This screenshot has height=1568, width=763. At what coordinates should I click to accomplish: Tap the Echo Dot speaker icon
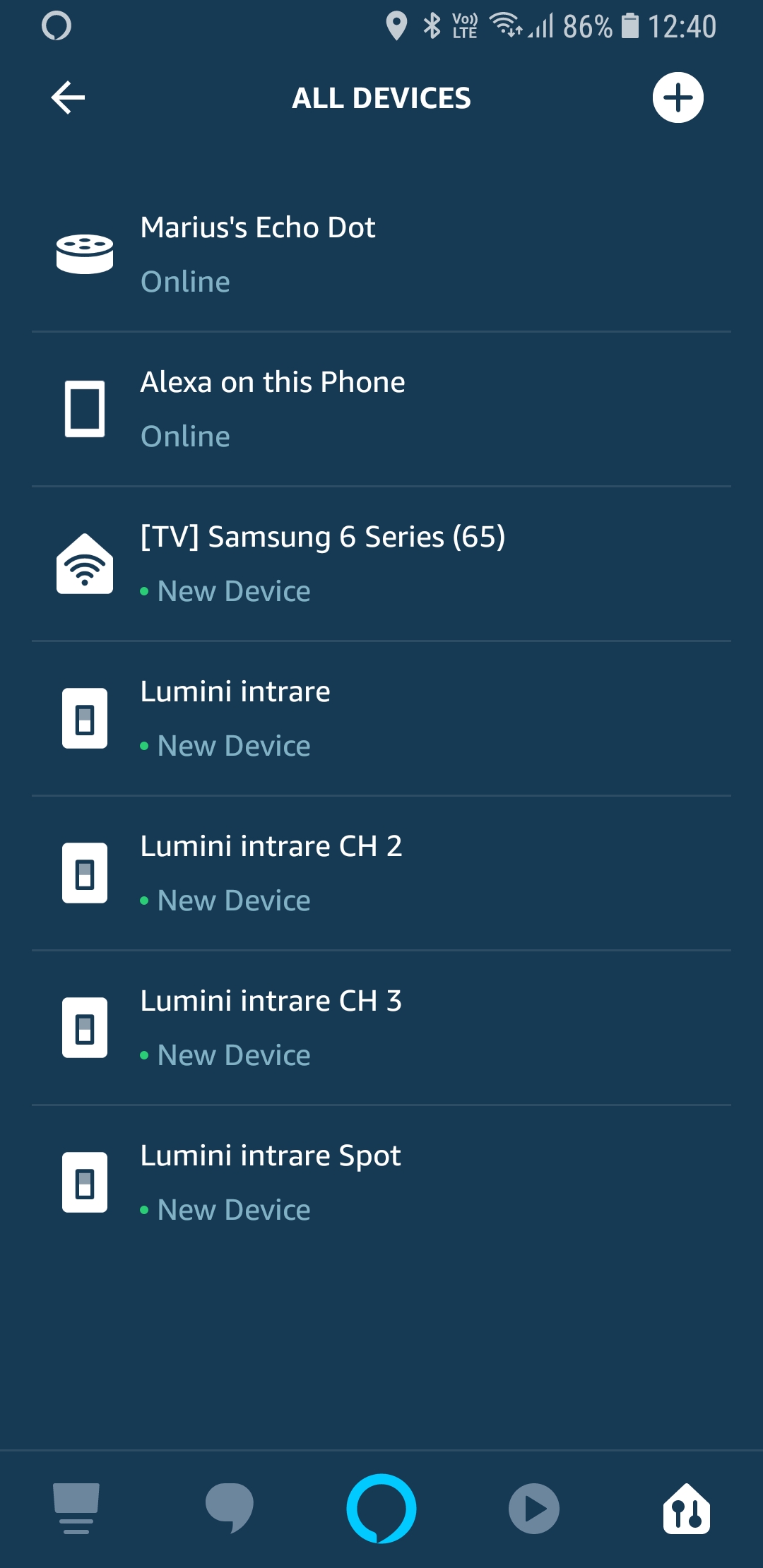click(x=85, y=254)
